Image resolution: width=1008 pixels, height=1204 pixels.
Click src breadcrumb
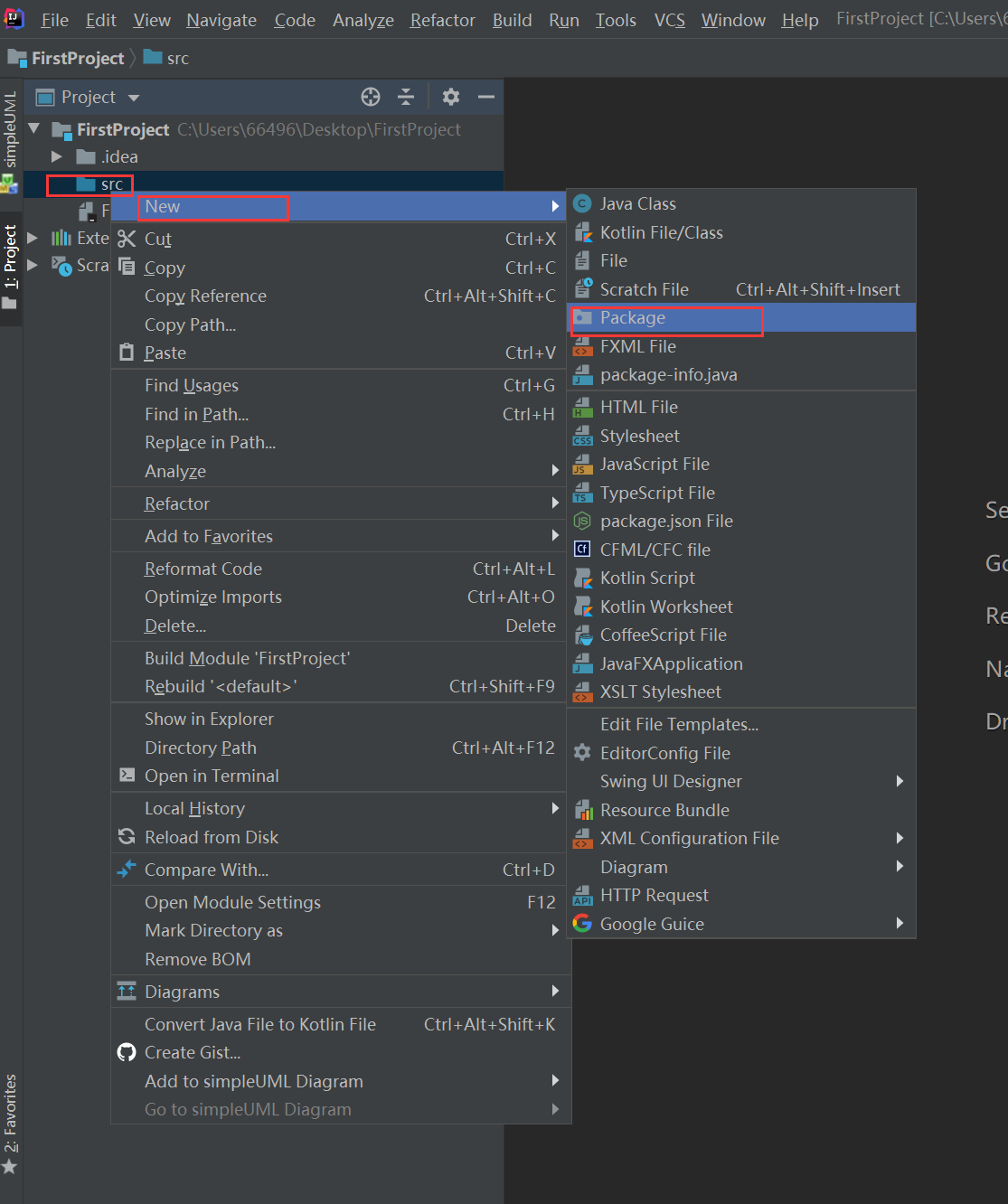click(166, 58)
